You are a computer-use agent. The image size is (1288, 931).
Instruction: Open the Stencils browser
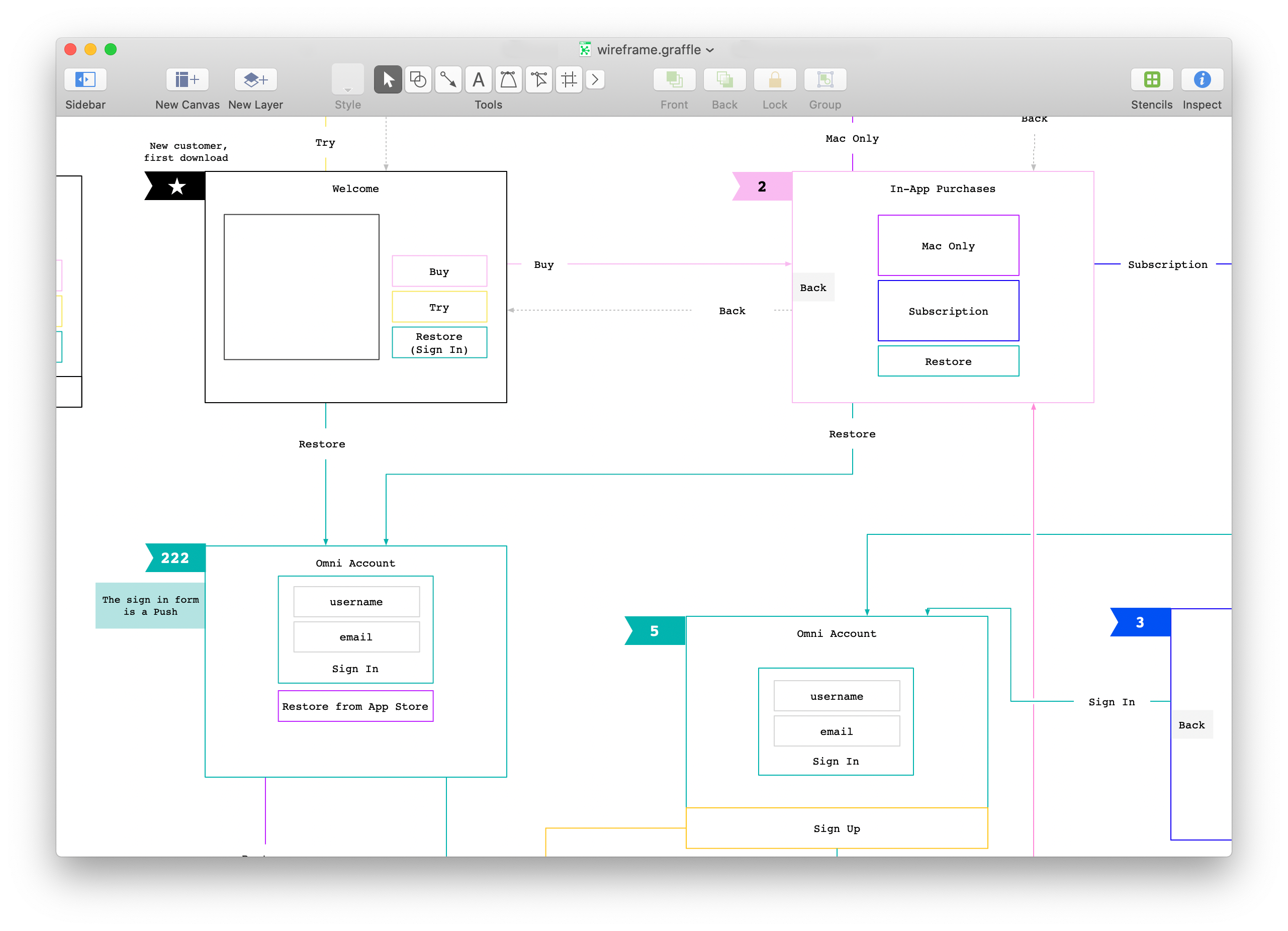[1152, 79]
